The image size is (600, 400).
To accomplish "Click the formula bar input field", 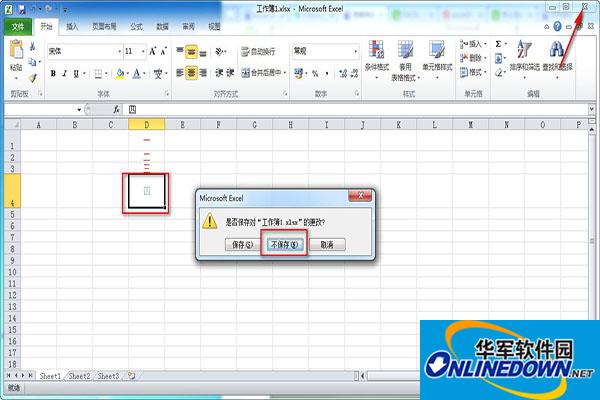I will [356, 110].
